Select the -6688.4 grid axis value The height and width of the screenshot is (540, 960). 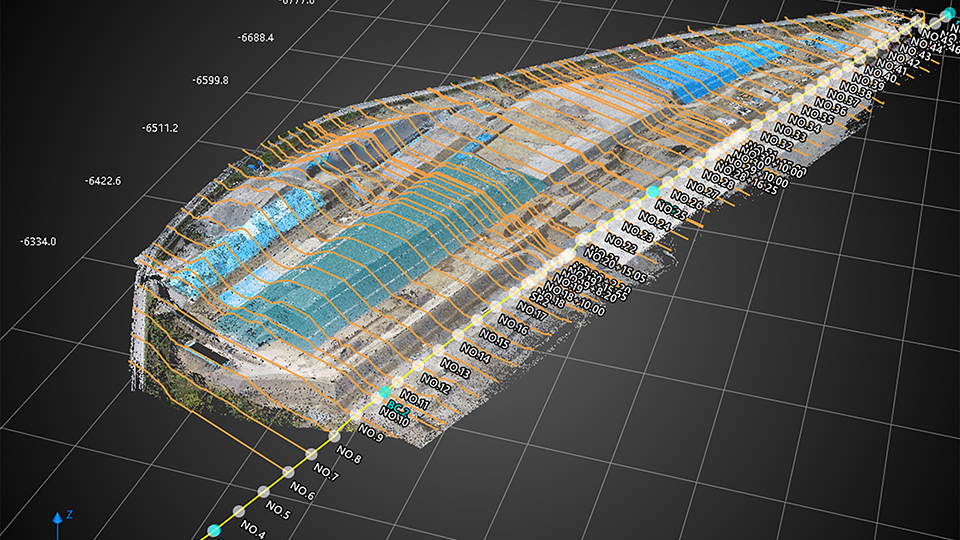pos(256,38)
